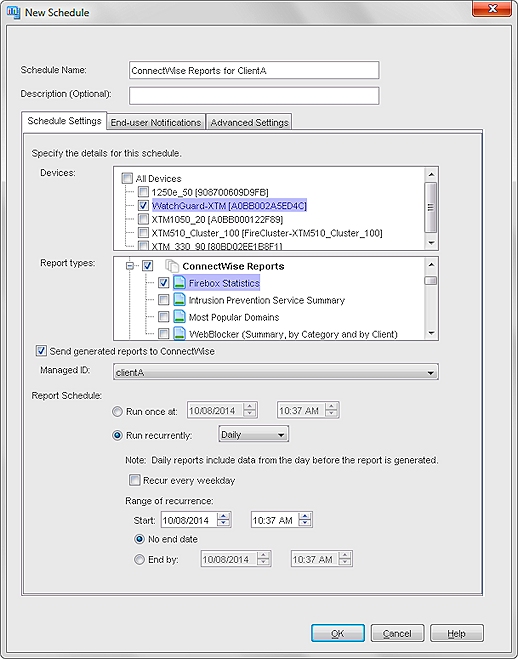This screenshot has width=518, height=659.
Task: Select 1250e_50 [908700609D9FB] device label
Action: pos(210,192)
